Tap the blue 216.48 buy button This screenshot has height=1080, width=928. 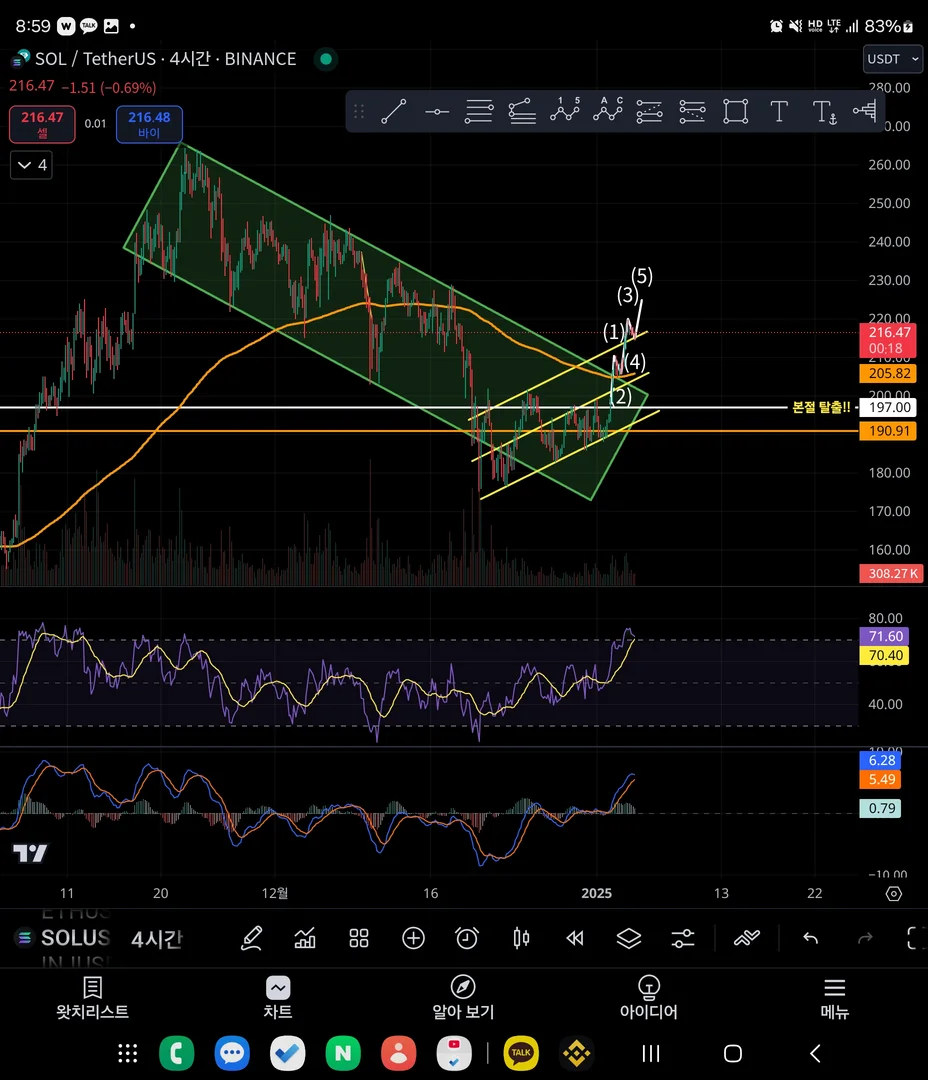click(149, 125)
